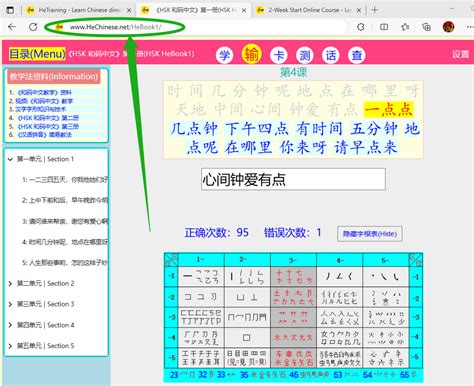Open the browser profile avatar
This screenshot has width=474, height=386.
click(x=448, y=27)
